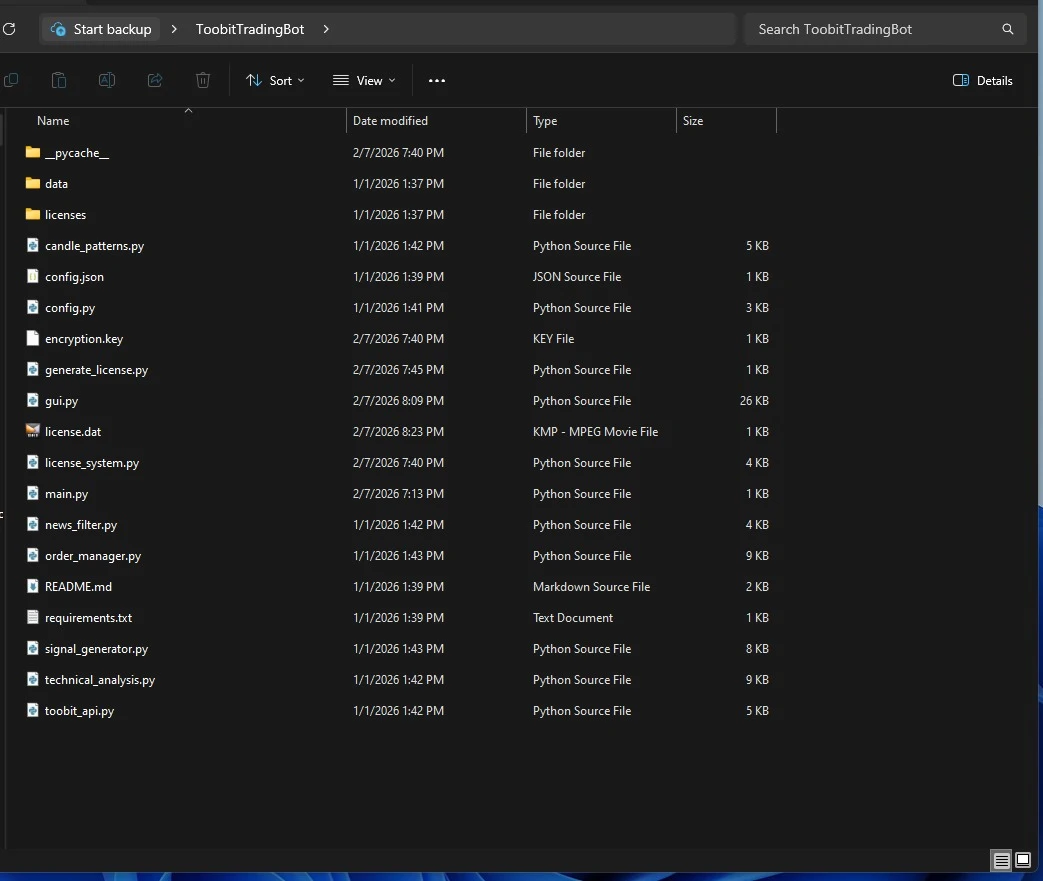Open the View dropdown
The width and height of the screenshot is (1043, 881).
click(364, 81)
